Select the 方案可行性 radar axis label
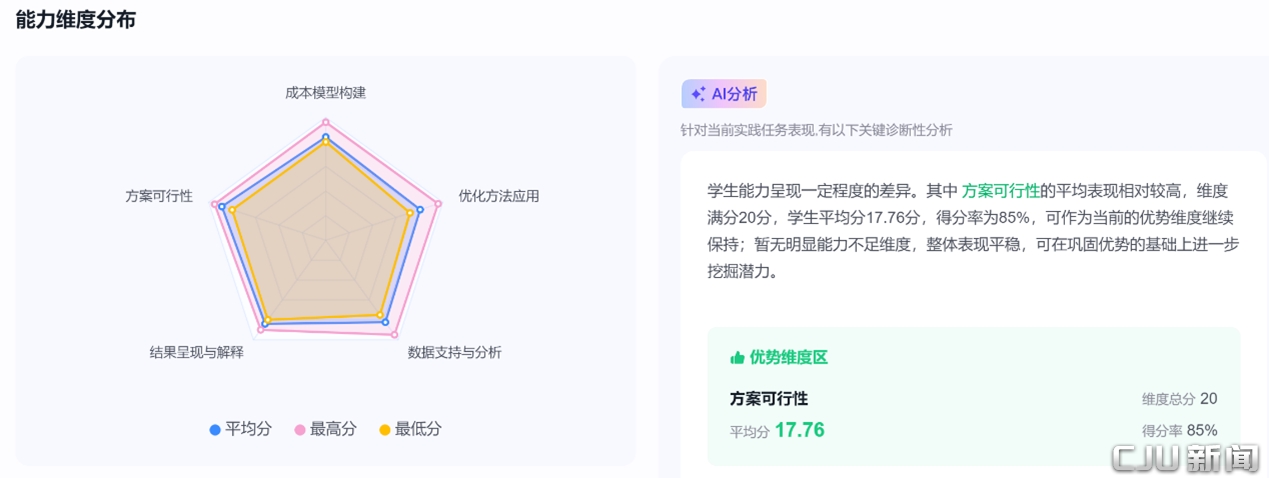The height and width of the screenshot is (478, 1269). (159, 196)
